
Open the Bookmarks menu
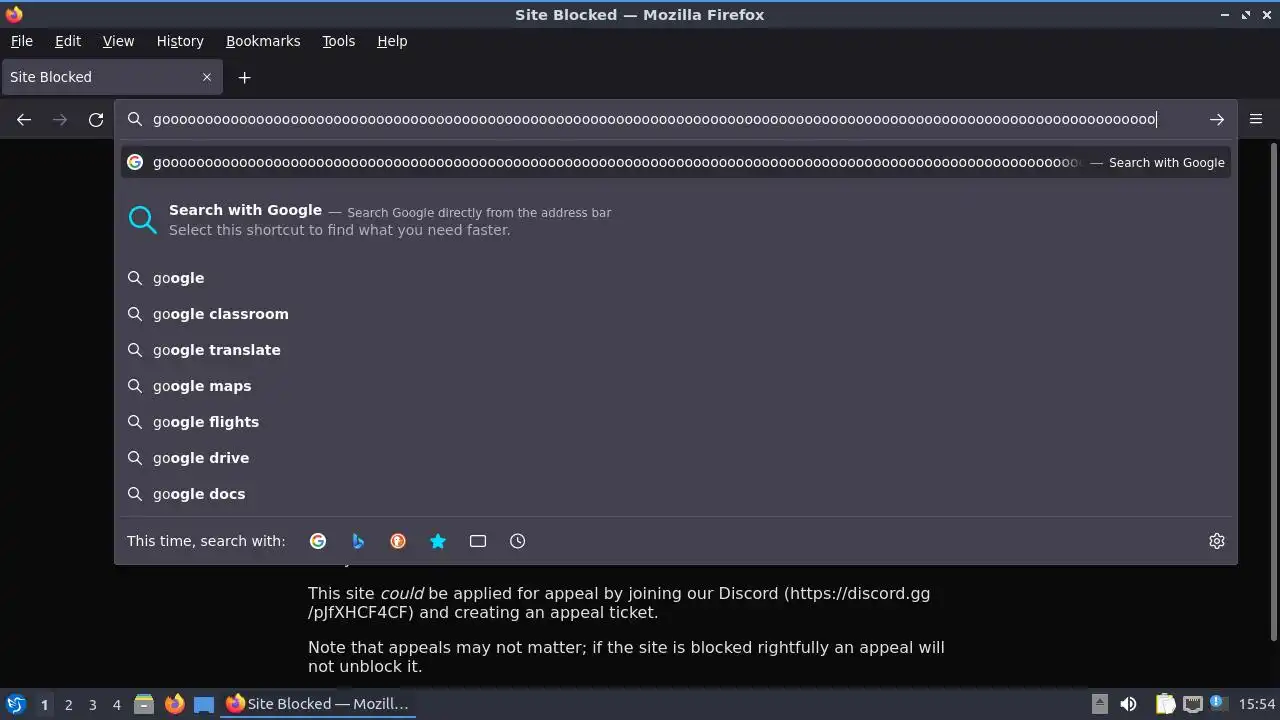click(x=263, y=41)
